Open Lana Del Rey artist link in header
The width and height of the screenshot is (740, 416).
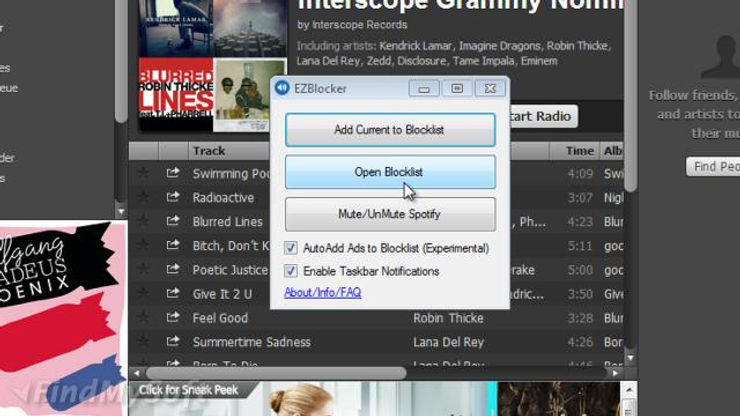point(328,61)
